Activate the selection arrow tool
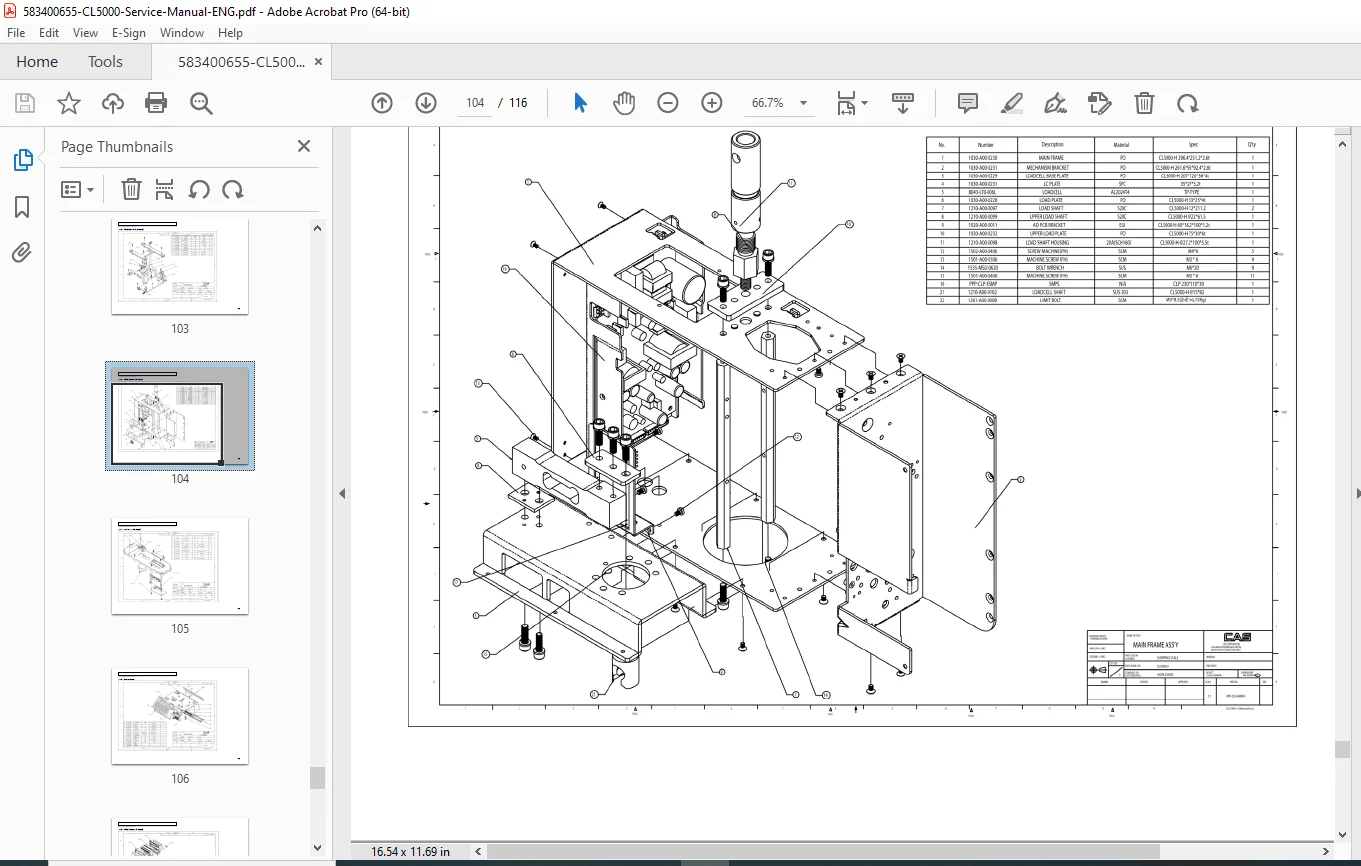 [580, 103]
